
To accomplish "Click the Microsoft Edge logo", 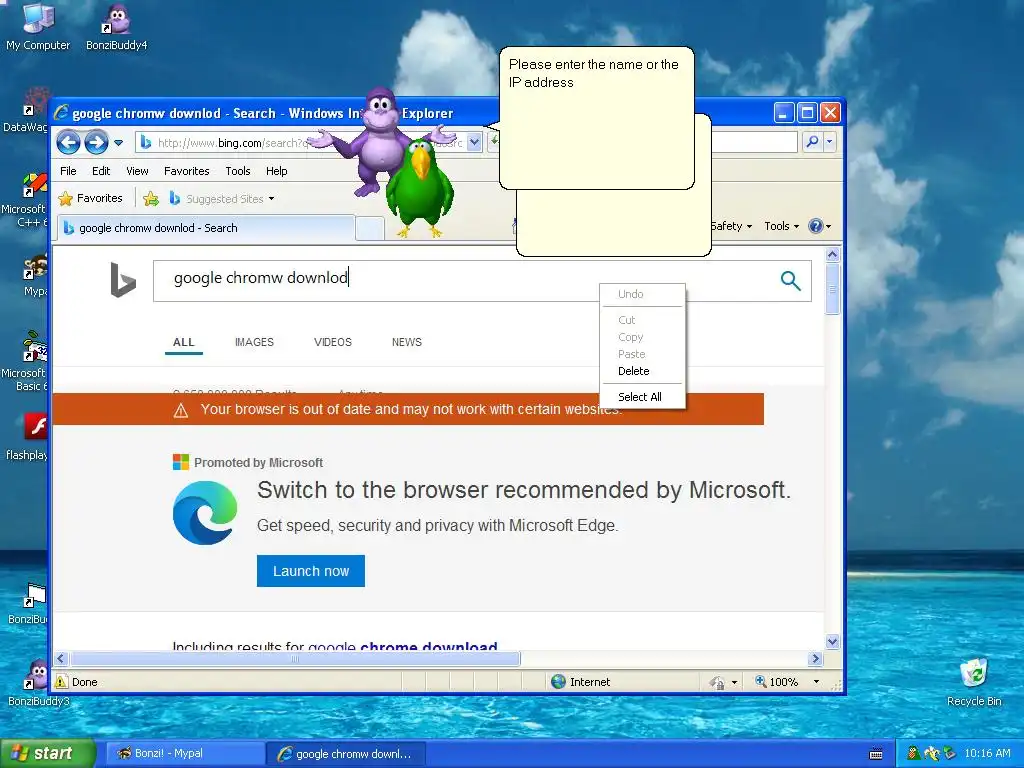I will click(205, 513).
